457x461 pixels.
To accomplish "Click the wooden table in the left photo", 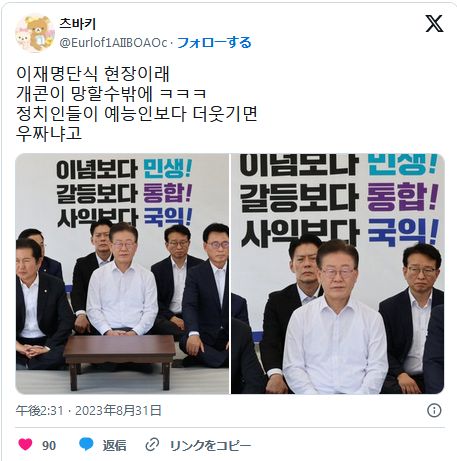I will [120, 358].
